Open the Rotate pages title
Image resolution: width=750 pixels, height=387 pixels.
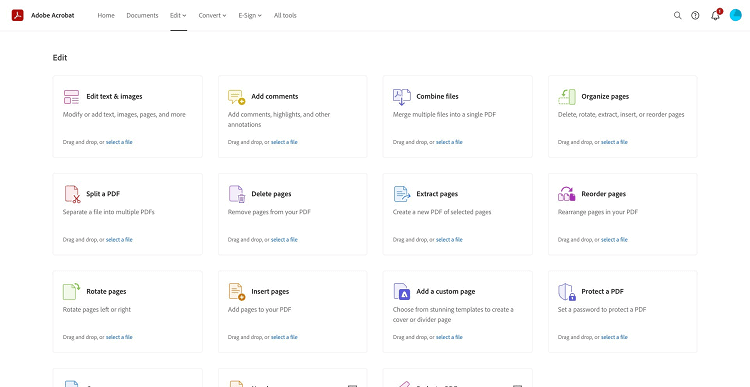click(x=106, y=292)
